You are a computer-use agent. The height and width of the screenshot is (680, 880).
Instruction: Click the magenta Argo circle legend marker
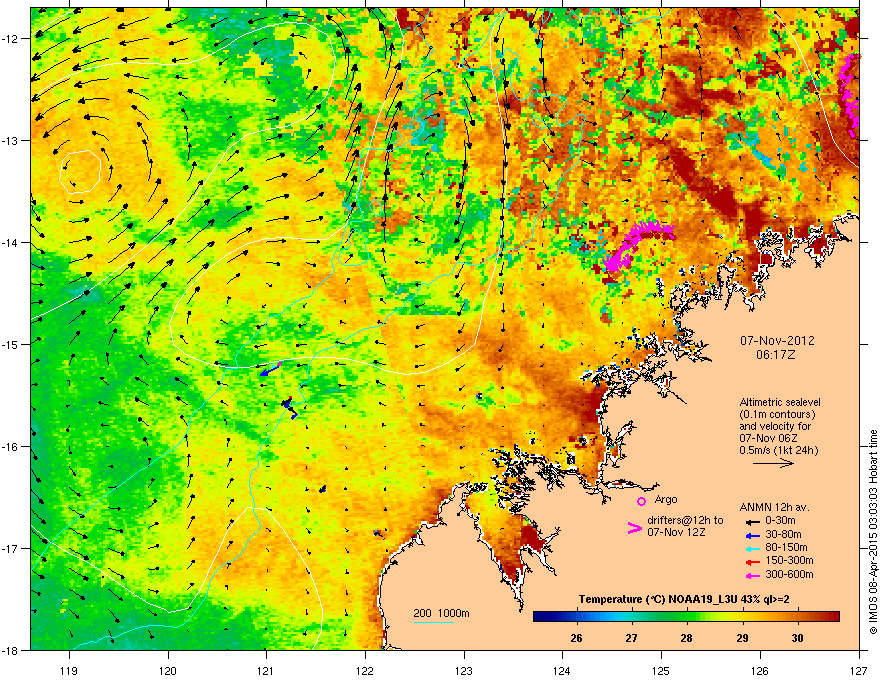pyautogui.click(x=641, y=501)
